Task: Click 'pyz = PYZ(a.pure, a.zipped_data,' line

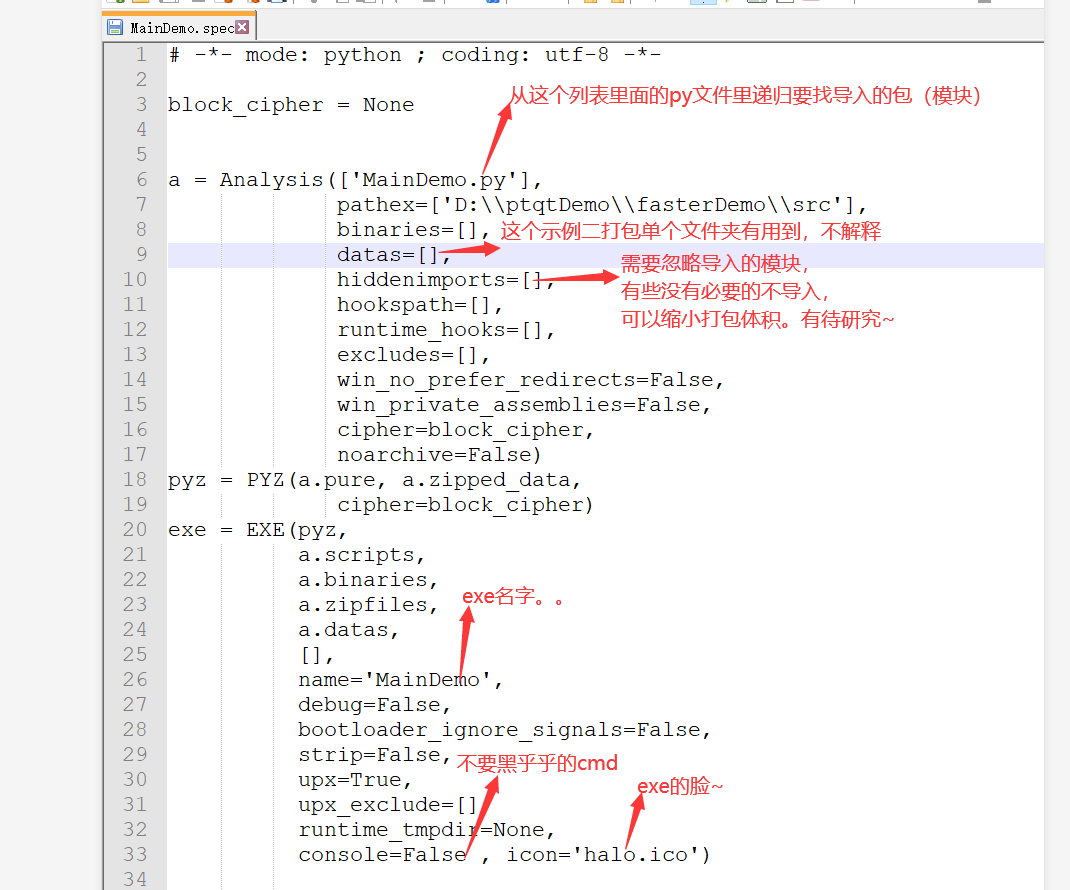Action: pos(375,480)
